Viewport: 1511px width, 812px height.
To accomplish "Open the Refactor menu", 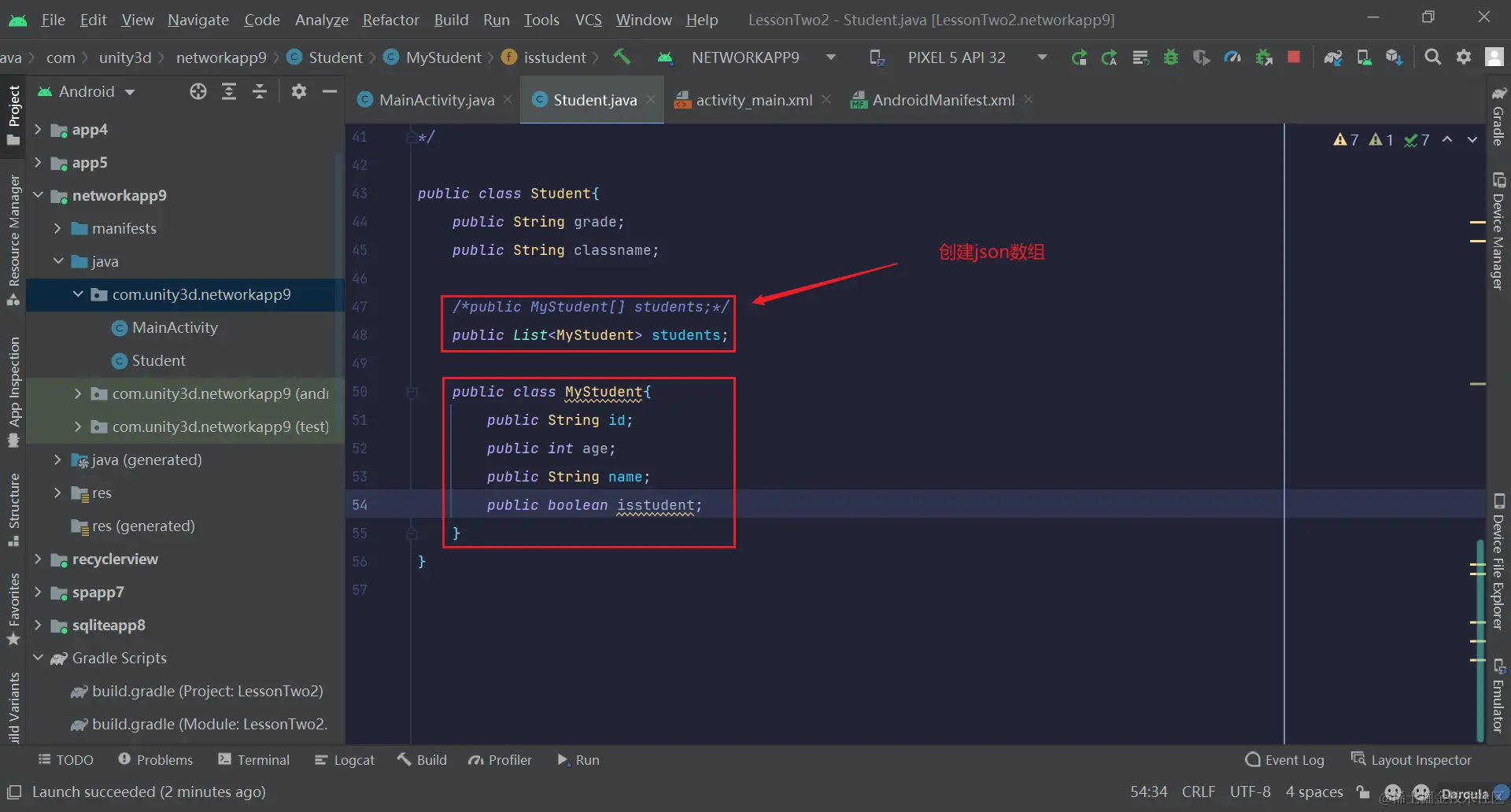I will [390, 20].
